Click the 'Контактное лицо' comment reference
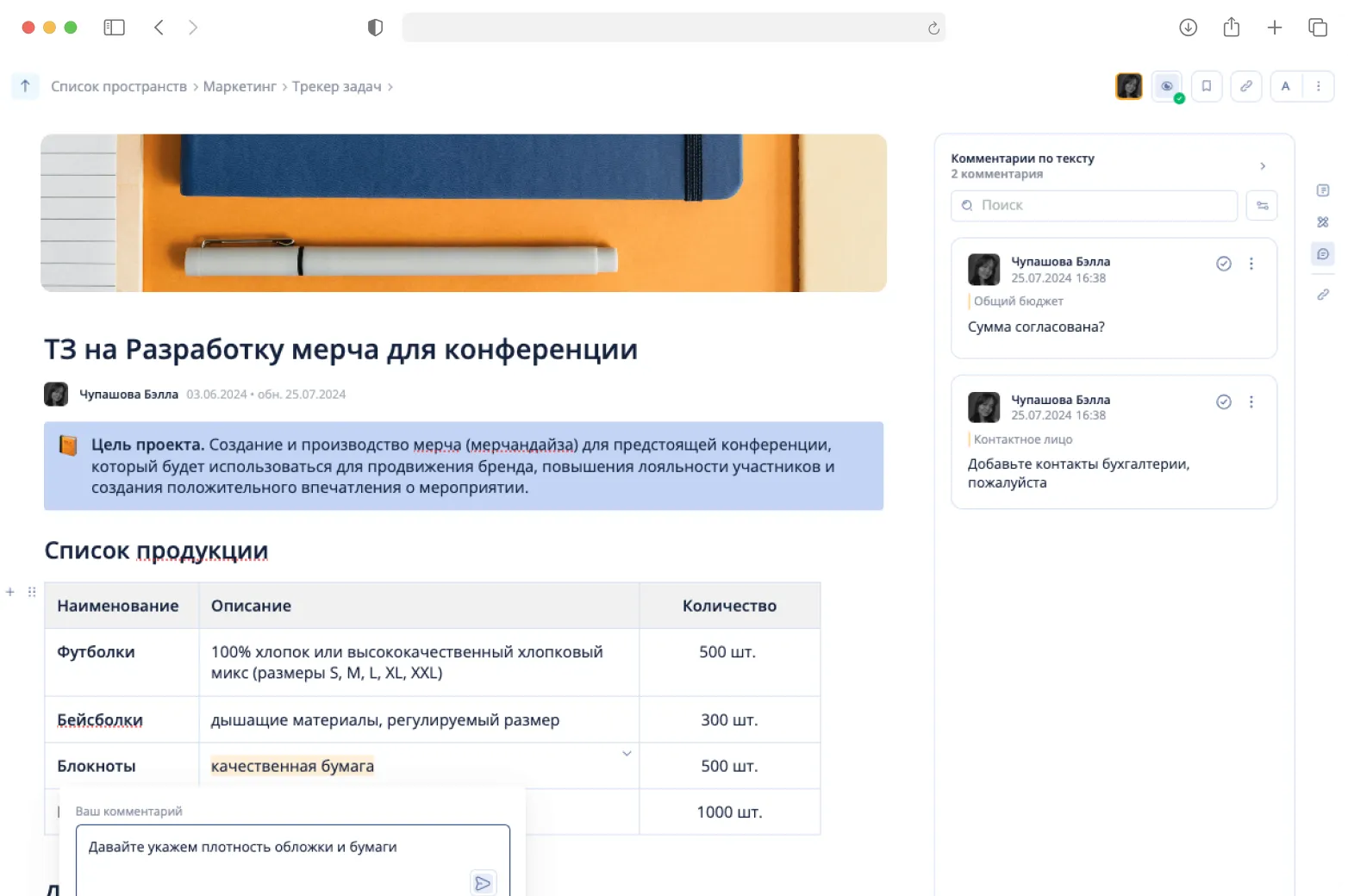The image size is (1348, 896). pyautogui.click(x=1023, y=439)
